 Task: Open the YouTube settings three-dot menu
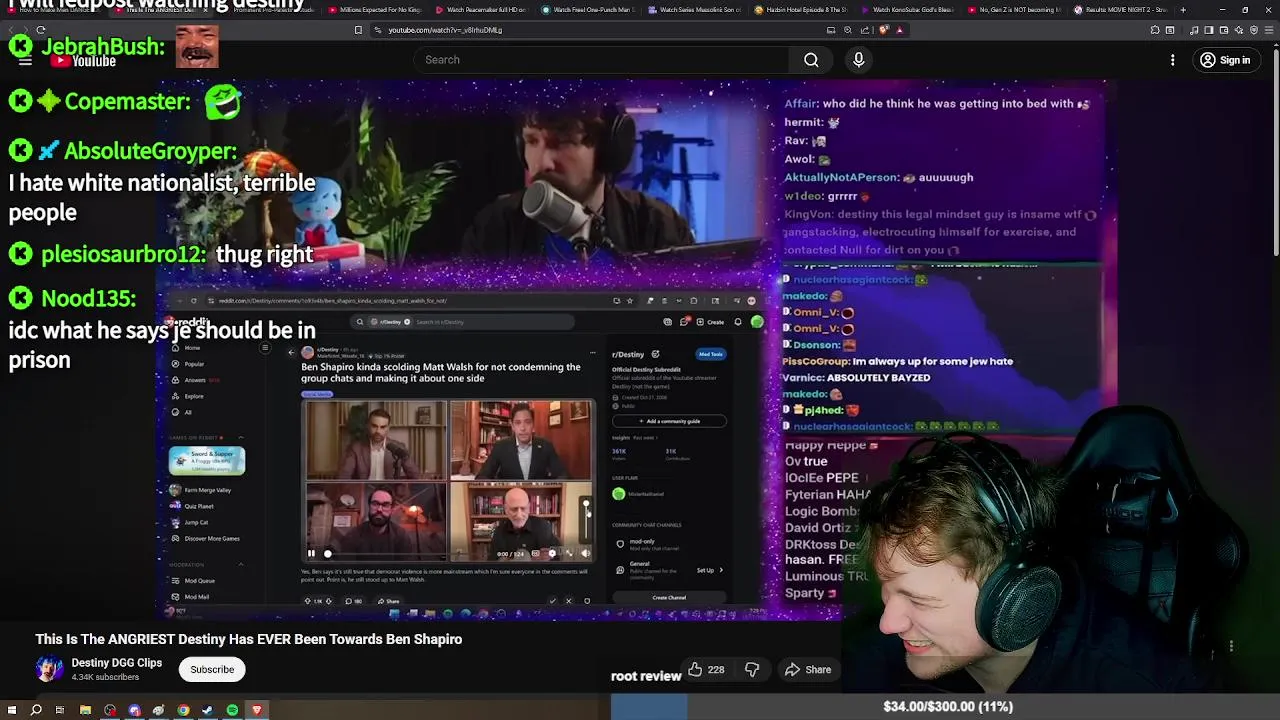1173,60
